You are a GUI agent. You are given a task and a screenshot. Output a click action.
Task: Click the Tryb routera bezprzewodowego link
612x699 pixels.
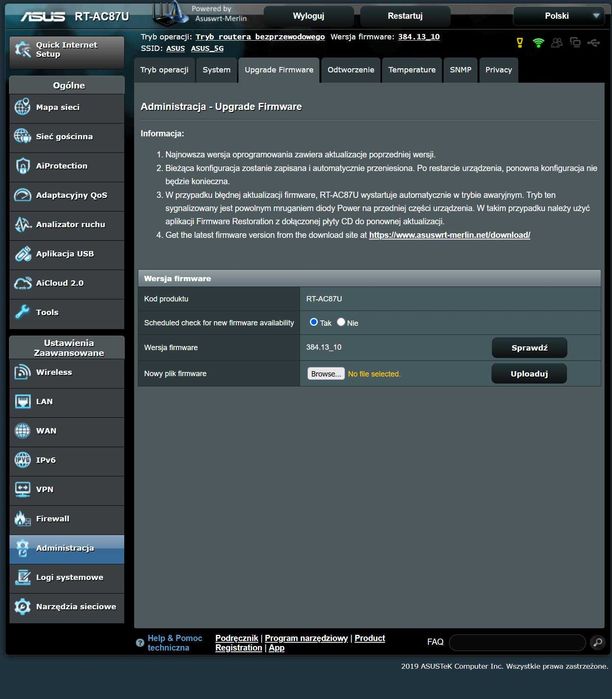(260, 37)
